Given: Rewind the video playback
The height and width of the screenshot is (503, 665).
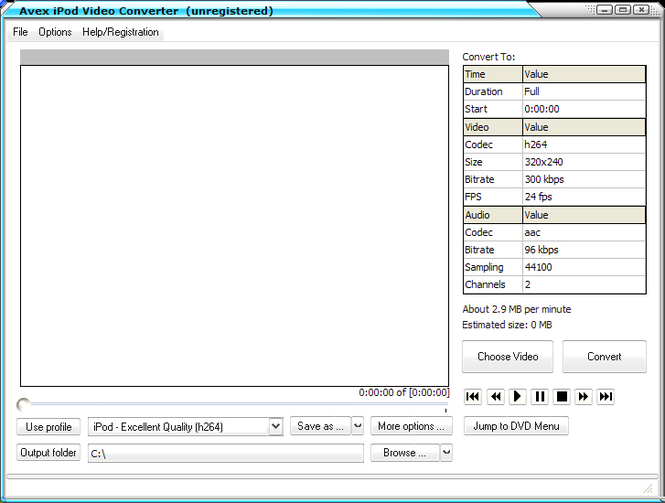Looking at the screenshot, I should tap(495, 397).
